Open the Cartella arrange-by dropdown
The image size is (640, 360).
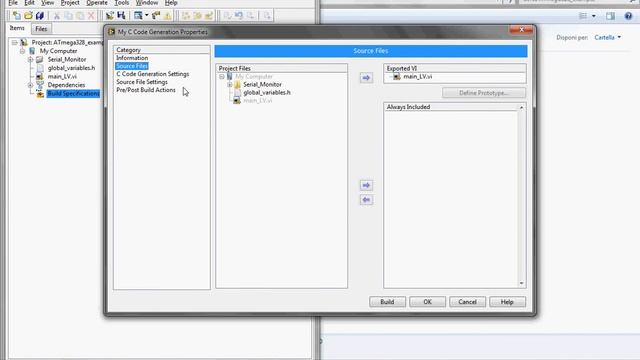[x=607, y=38]
